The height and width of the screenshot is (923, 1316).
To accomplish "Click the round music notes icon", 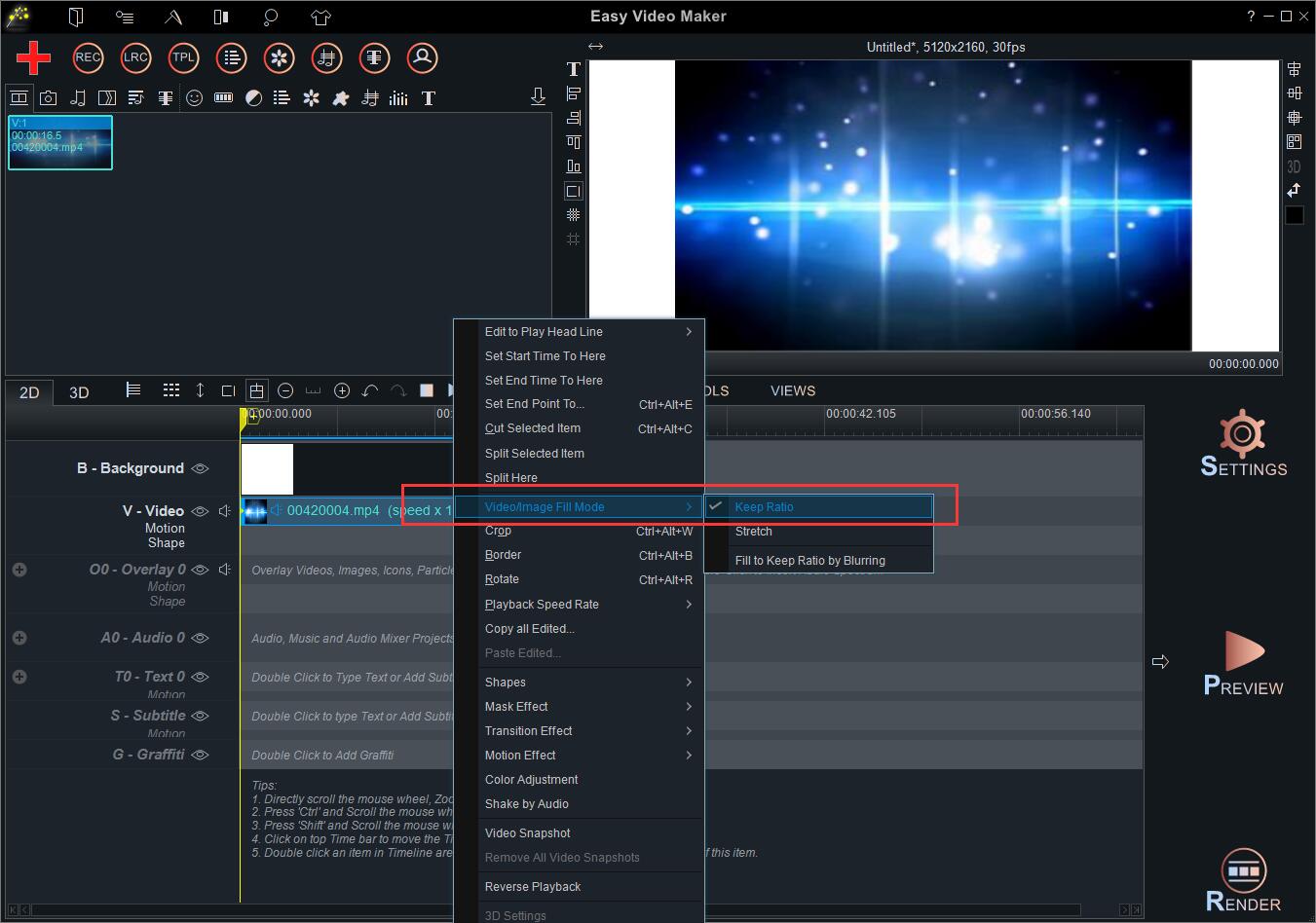I will (x=326, y=57).
